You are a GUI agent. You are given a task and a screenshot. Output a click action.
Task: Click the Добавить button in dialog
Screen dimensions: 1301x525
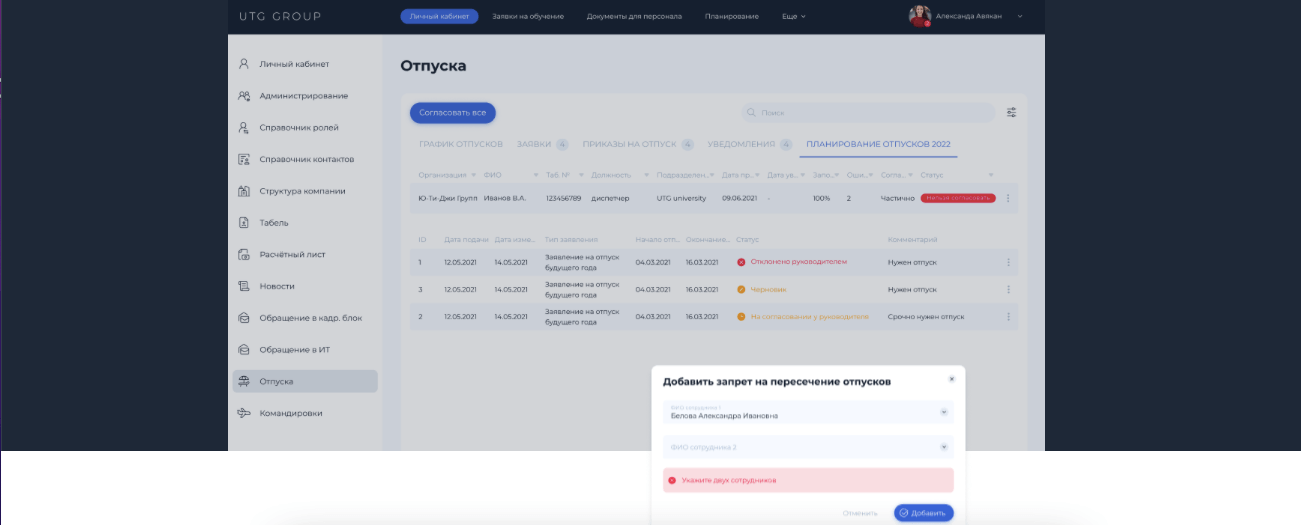[x=923, y=513]
